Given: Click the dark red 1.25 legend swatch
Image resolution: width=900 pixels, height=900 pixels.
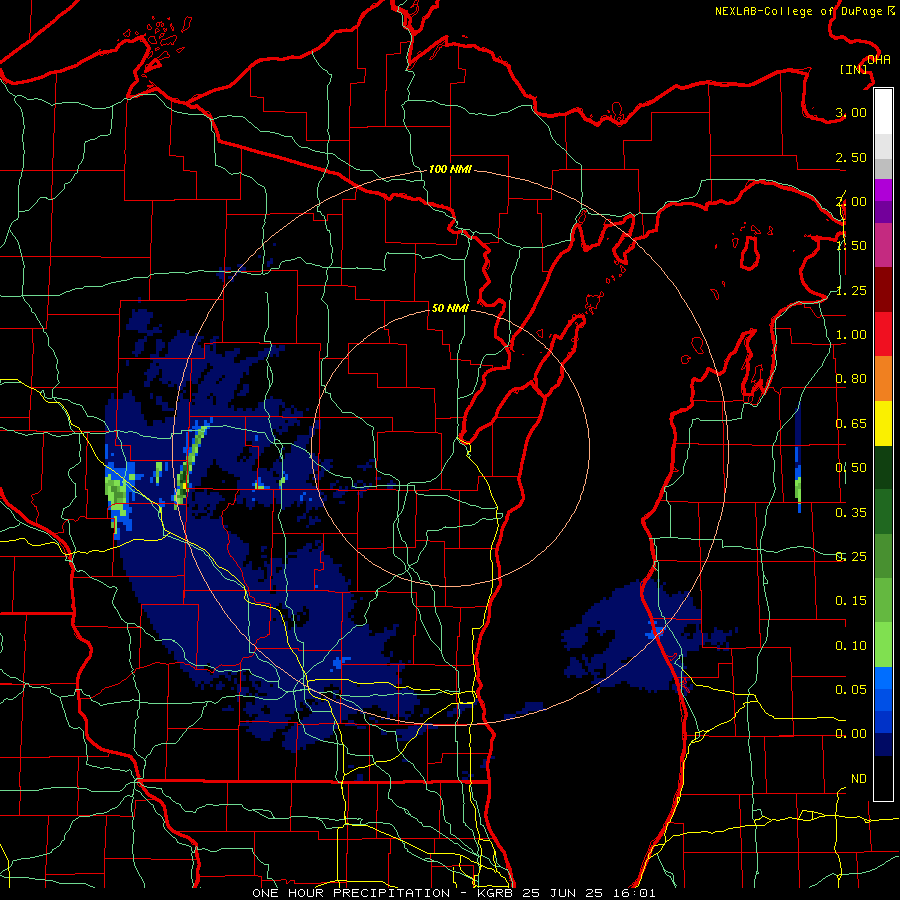Looking at the screenshot, I should pos(883,290).
